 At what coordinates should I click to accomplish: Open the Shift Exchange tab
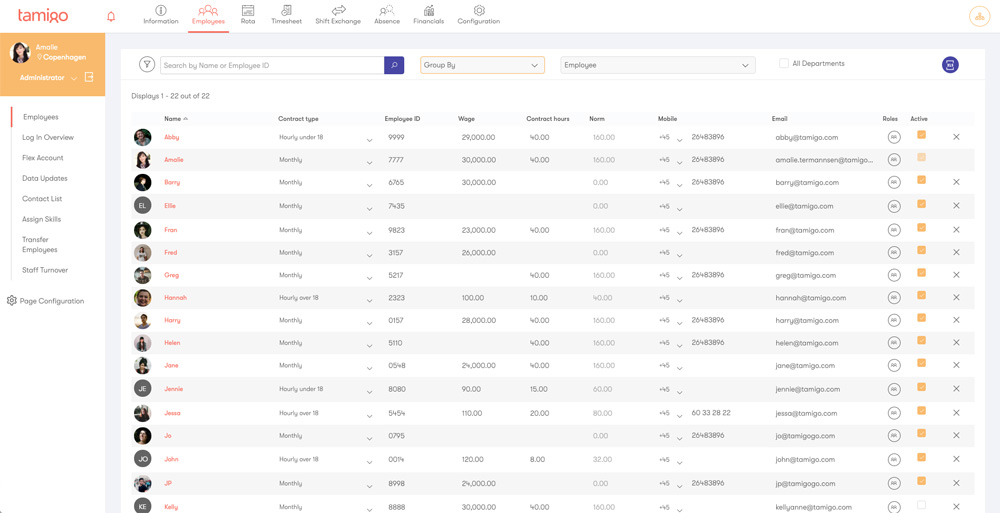tap(338, 15)
